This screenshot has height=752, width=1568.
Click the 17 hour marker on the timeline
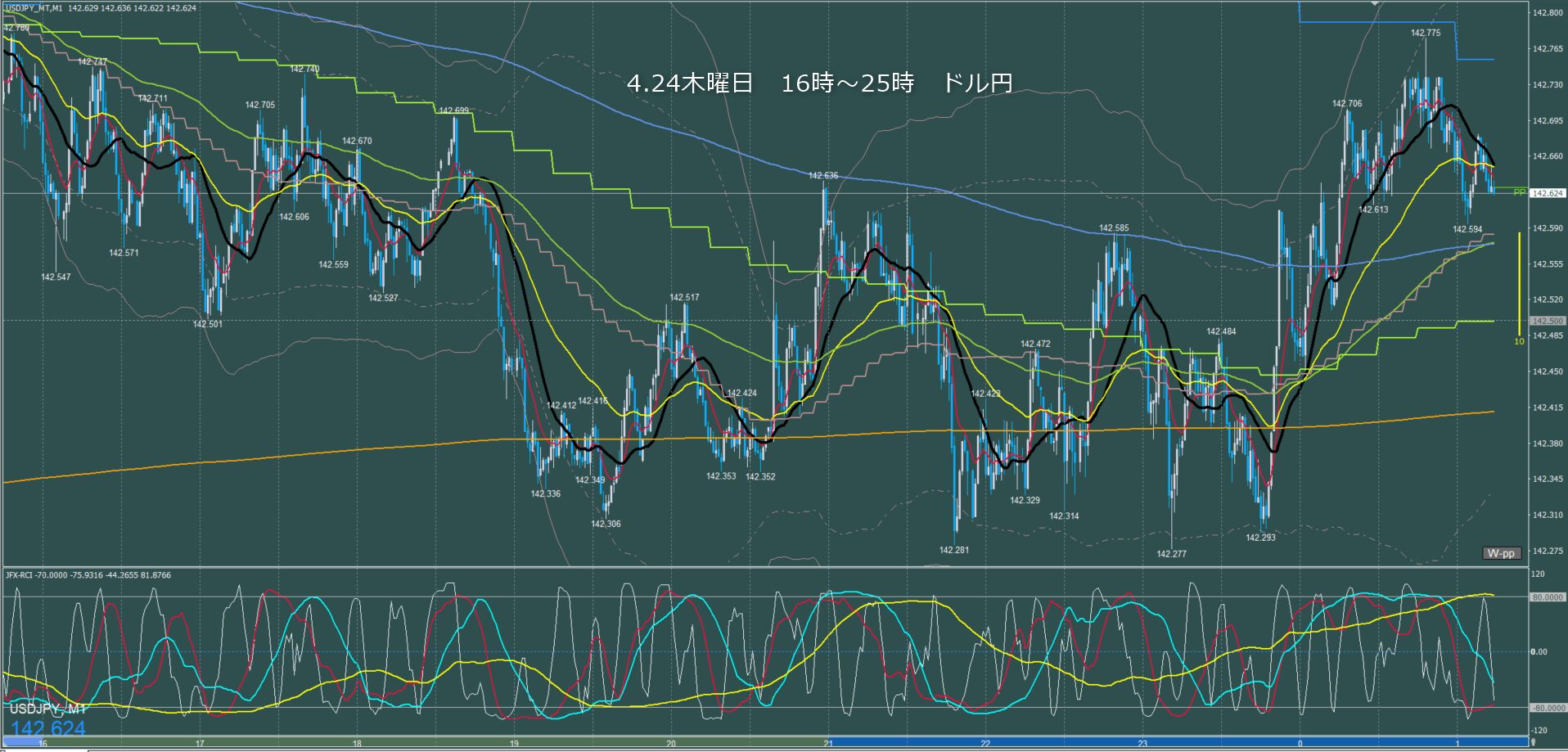[200, 744]
